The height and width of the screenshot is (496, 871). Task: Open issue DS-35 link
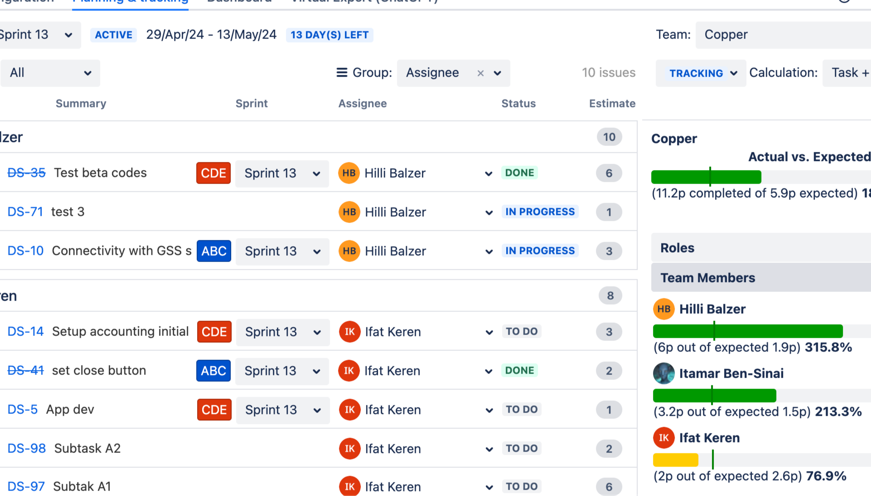26,173
